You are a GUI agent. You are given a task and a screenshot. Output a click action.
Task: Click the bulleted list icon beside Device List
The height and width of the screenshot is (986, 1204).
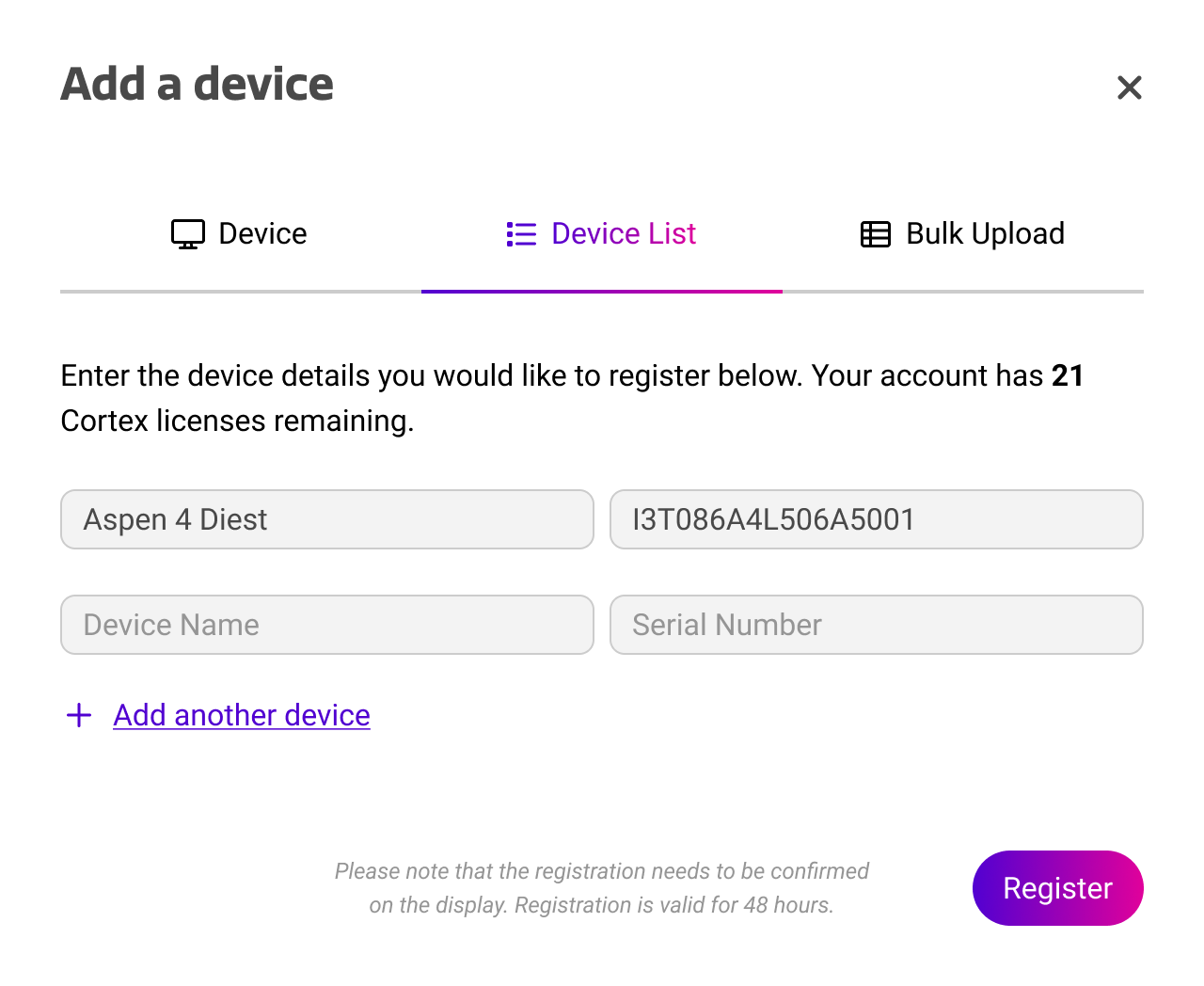[521, 234]
